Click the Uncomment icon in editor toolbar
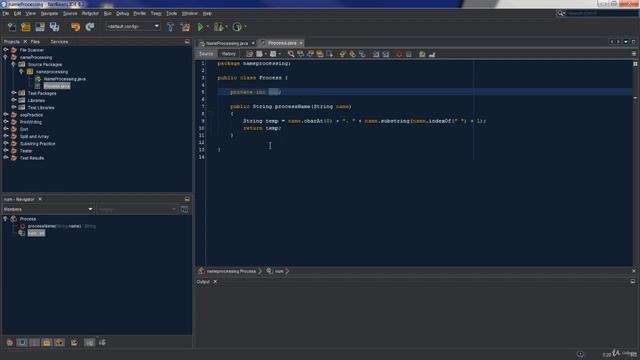Screen dimensions: 640x360 [x=432, y=54]
